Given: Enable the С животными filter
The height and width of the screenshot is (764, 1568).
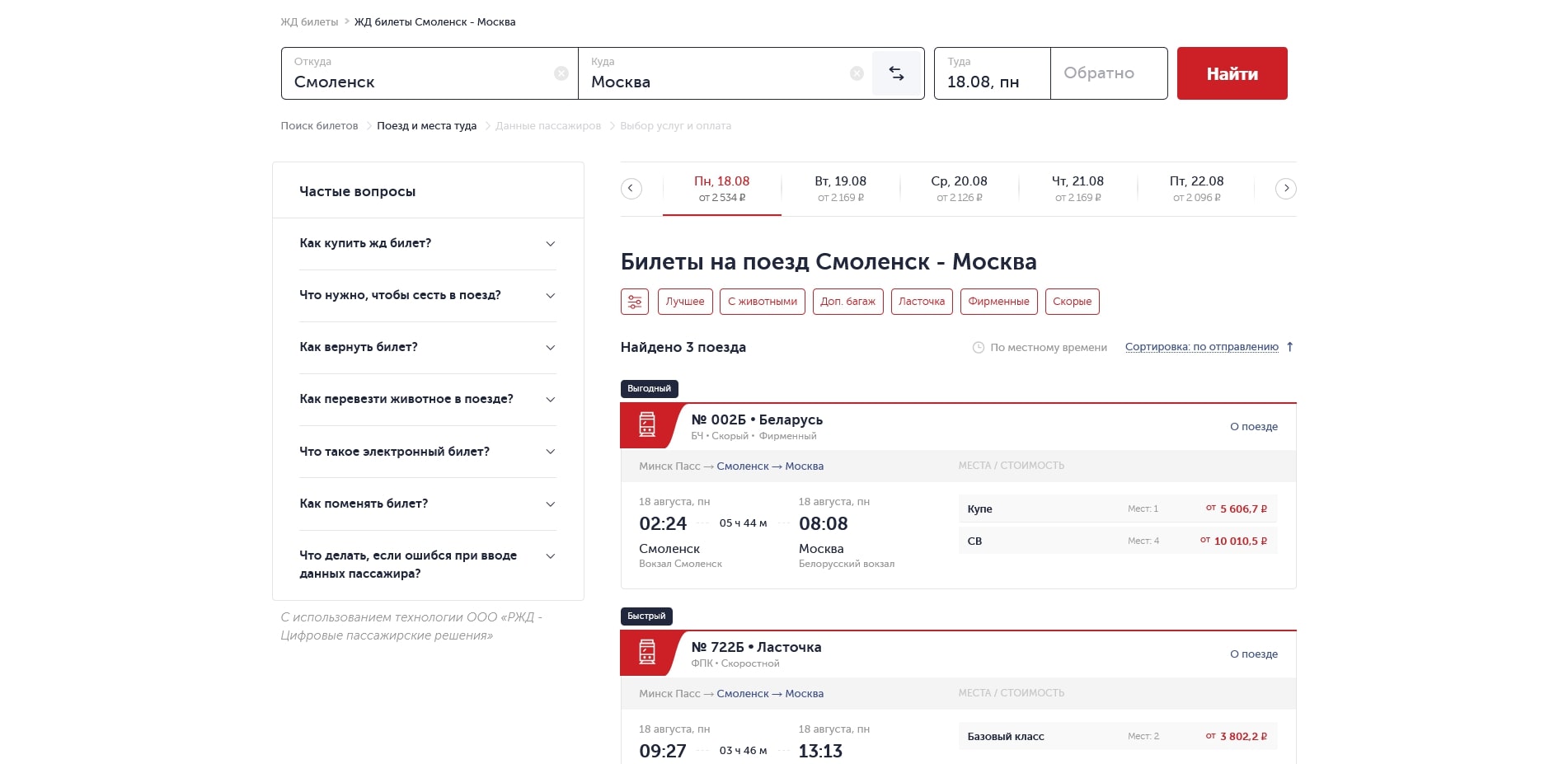Looking at the screenshot, I should click(x=763, y=302).
